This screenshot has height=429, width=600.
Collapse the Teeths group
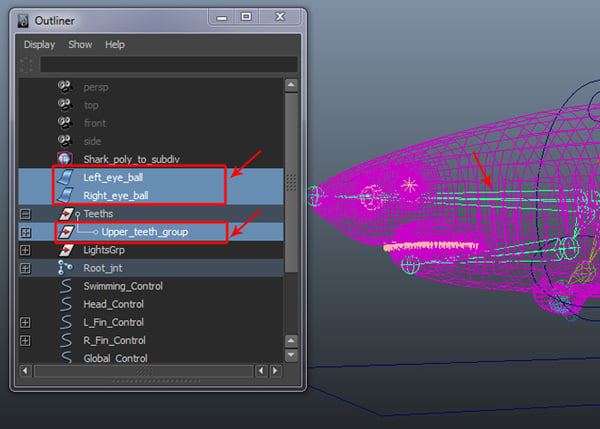25,214
